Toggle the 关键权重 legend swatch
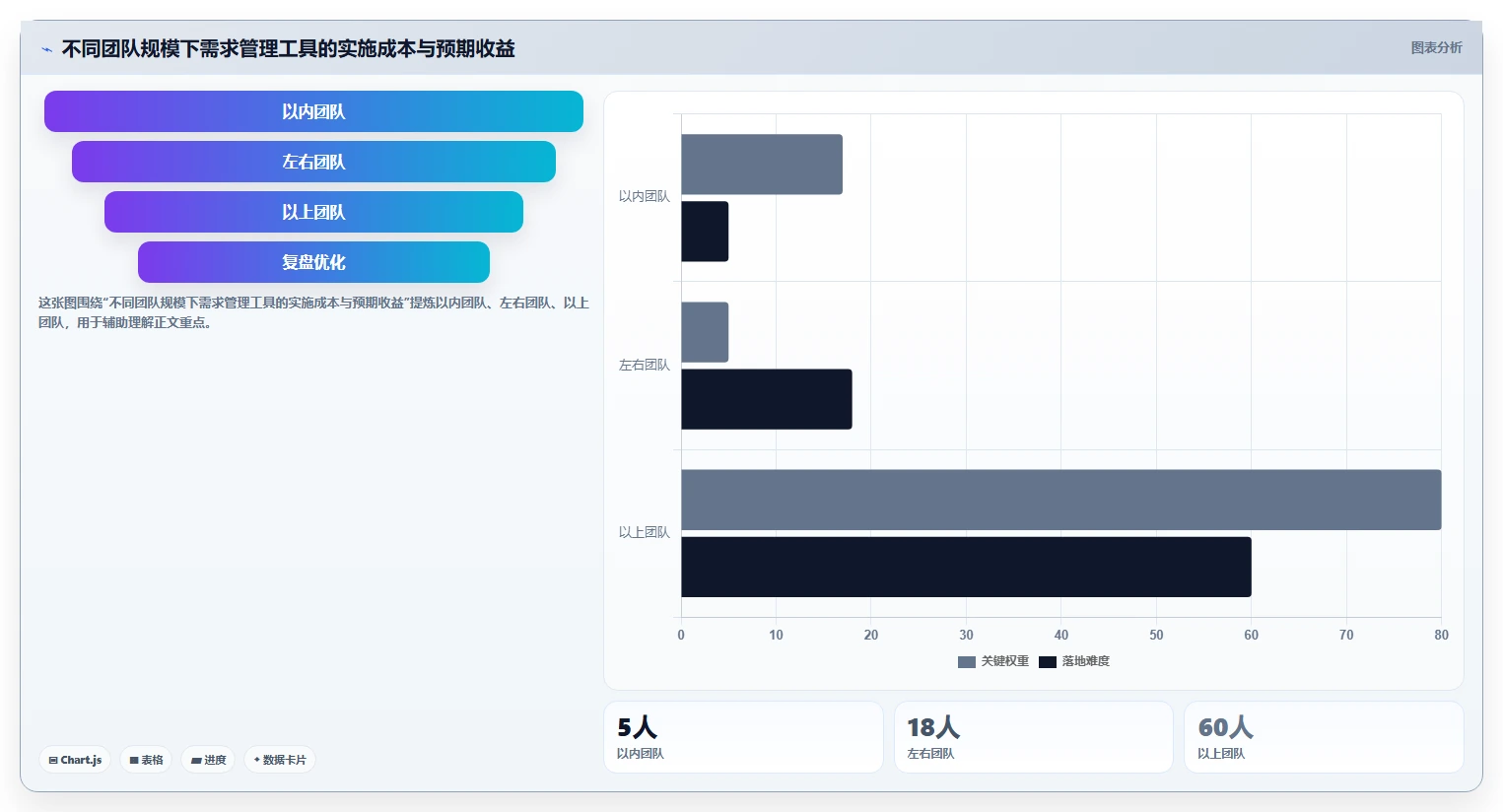The width and height of the screenshot is (1503, 812). click(x=967, y=662)
